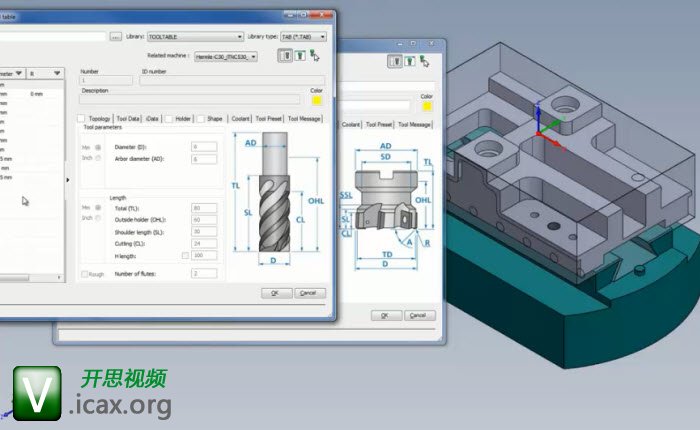Viewport: 700px width, 430px height.
Task: Click the Total (TL) value field
Action: coord(204,208)
